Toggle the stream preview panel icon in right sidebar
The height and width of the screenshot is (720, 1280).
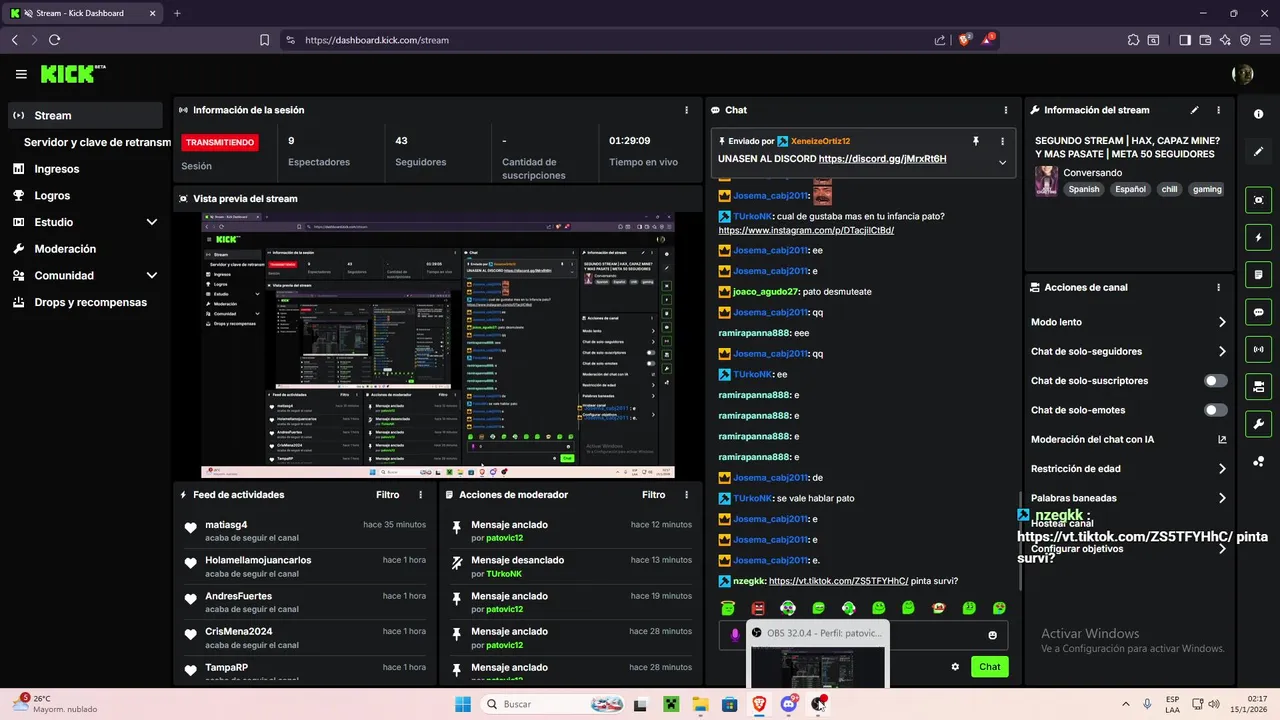pyautogui.click(x=1258, y=200)
